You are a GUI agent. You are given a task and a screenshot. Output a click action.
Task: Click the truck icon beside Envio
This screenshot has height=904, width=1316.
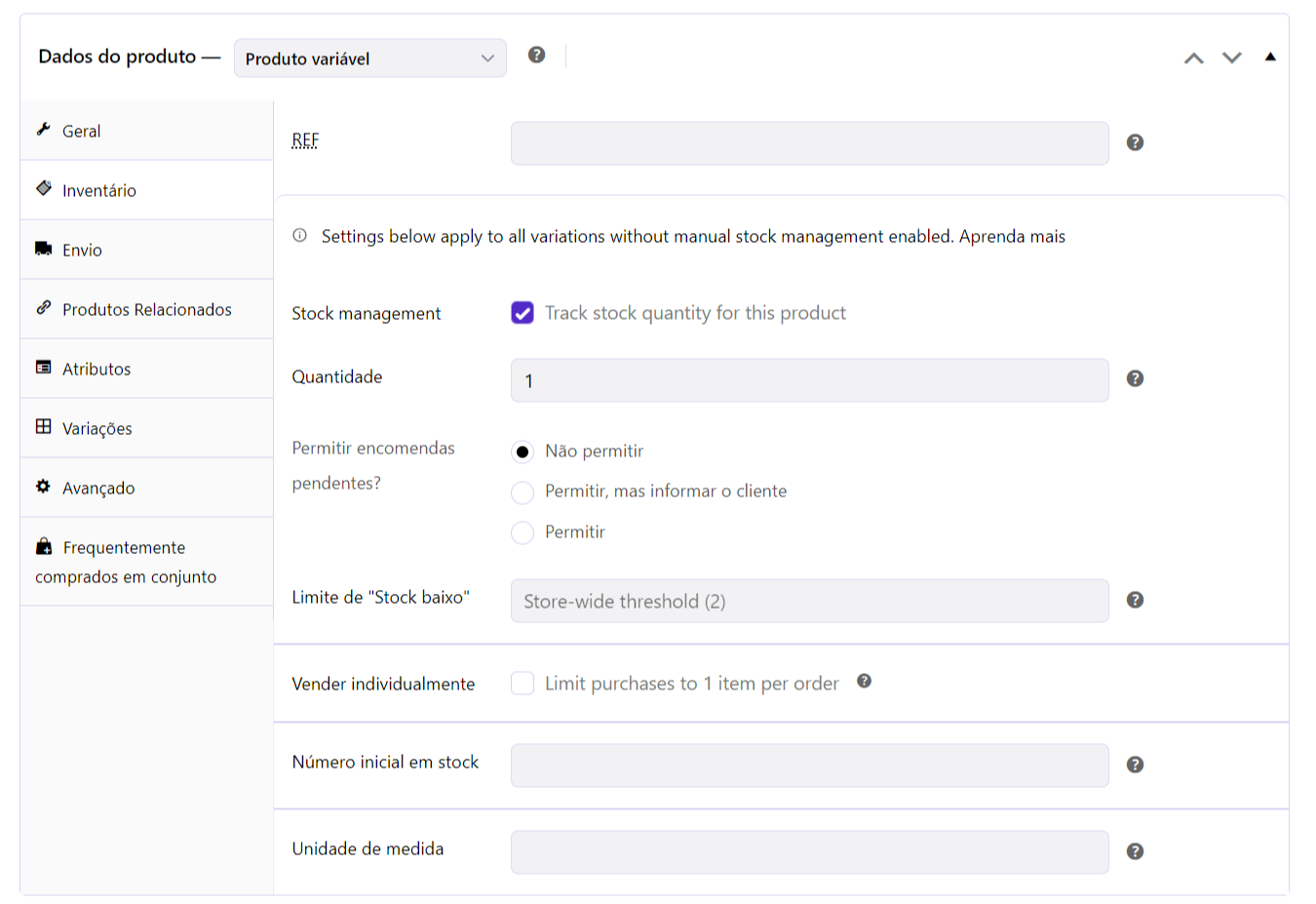(44, 249)
